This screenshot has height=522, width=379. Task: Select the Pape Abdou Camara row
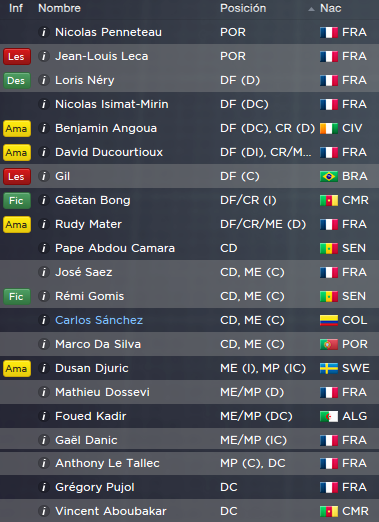[x=189, y=248]
